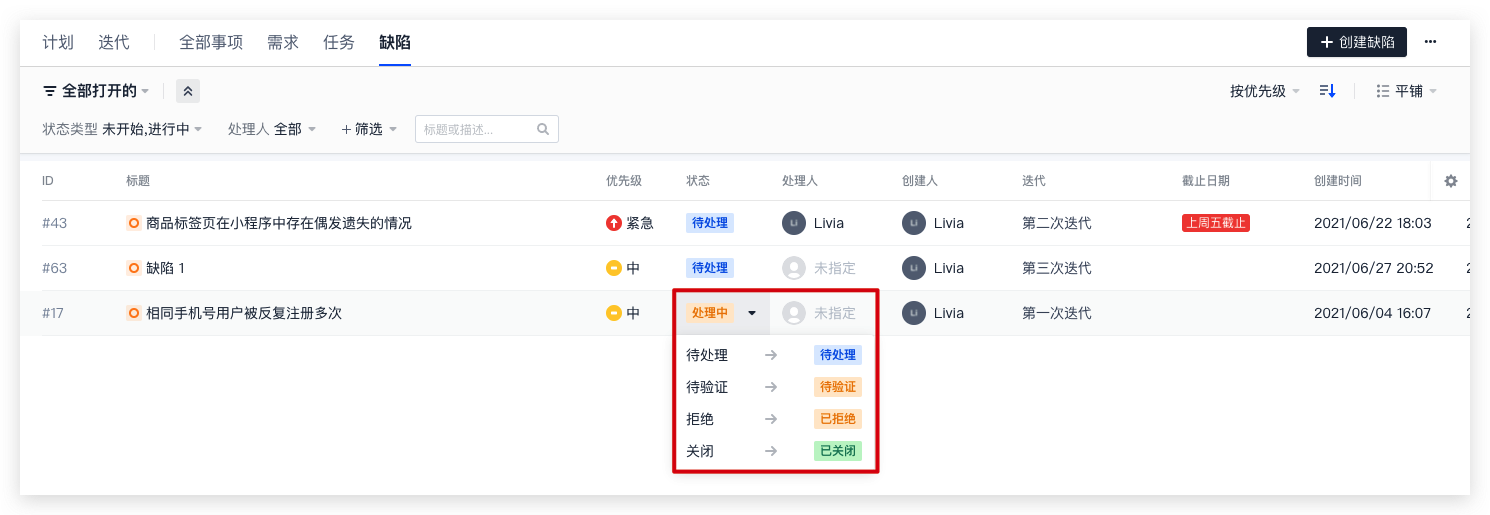Click the unassigned avatar on row #63
The width and height of the screenshot is (1490, 515).
[x=794, y=268]
